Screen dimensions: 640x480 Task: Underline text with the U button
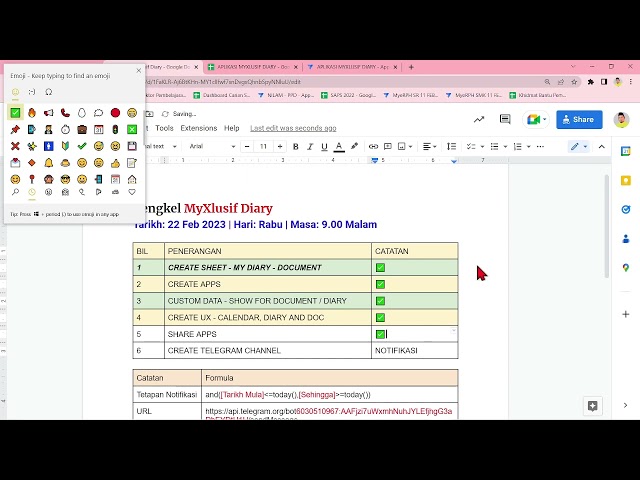pos(324,147)
